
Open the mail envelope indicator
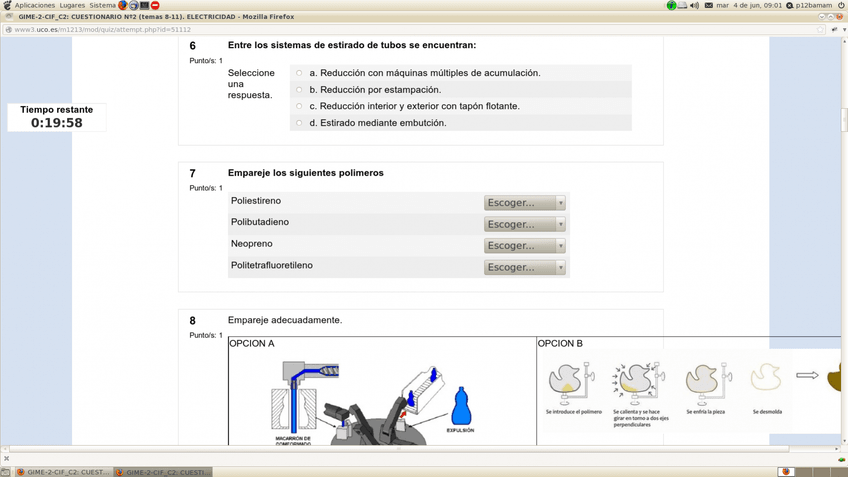(x=708, y=5)
